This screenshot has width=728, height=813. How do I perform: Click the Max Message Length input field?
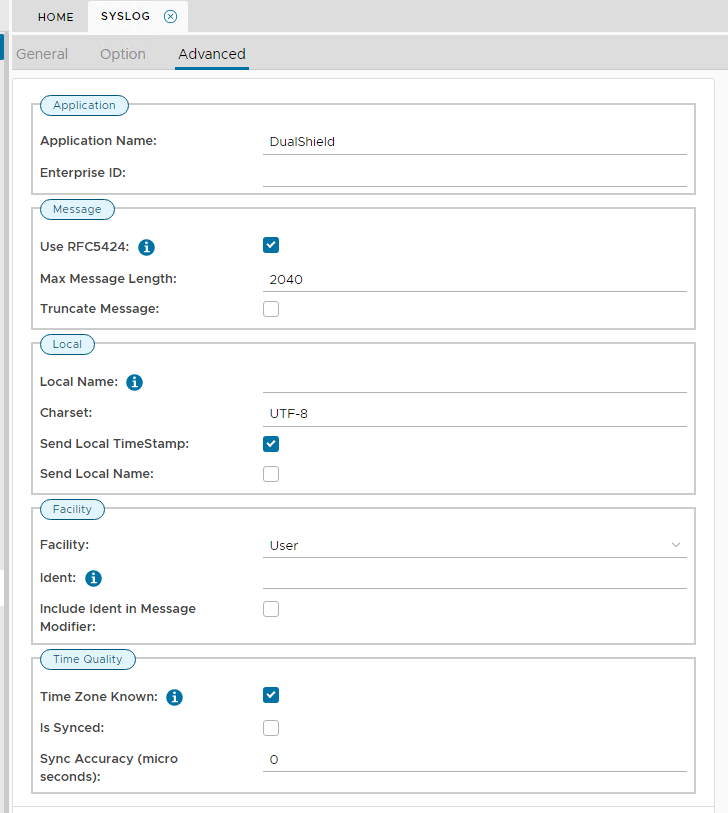(400, 280)
